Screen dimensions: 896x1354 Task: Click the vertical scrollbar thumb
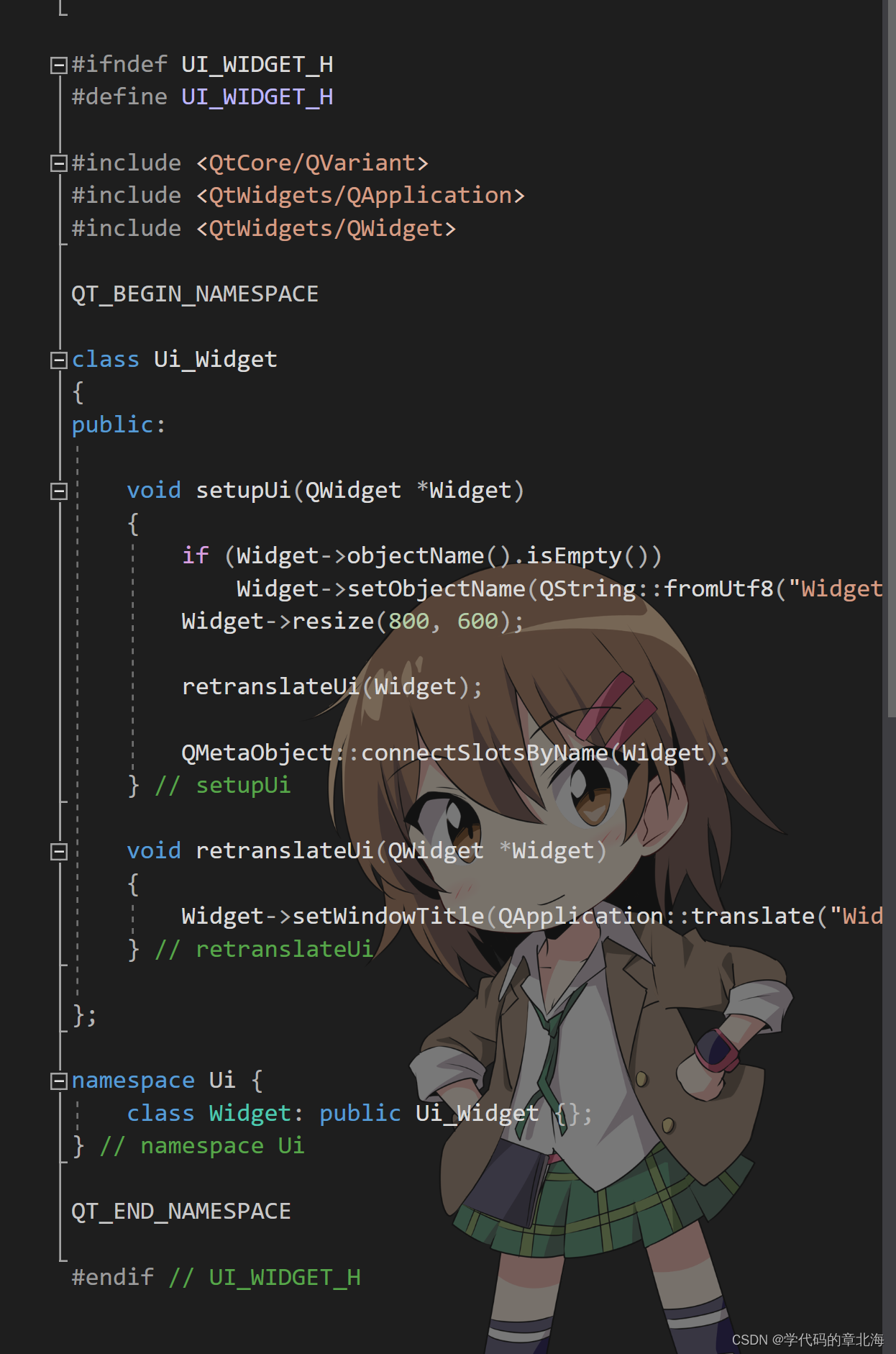click(x=892, y=358)
